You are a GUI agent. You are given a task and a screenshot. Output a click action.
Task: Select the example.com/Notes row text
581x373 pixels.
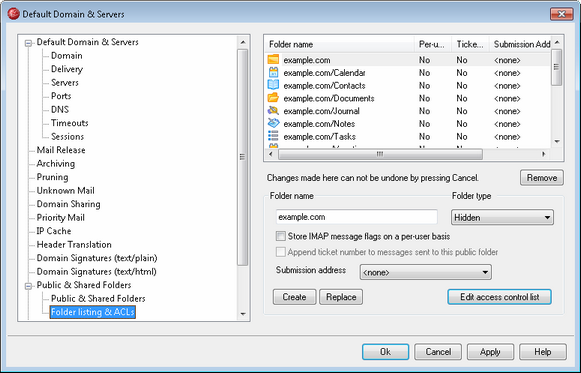click(319, 124)
